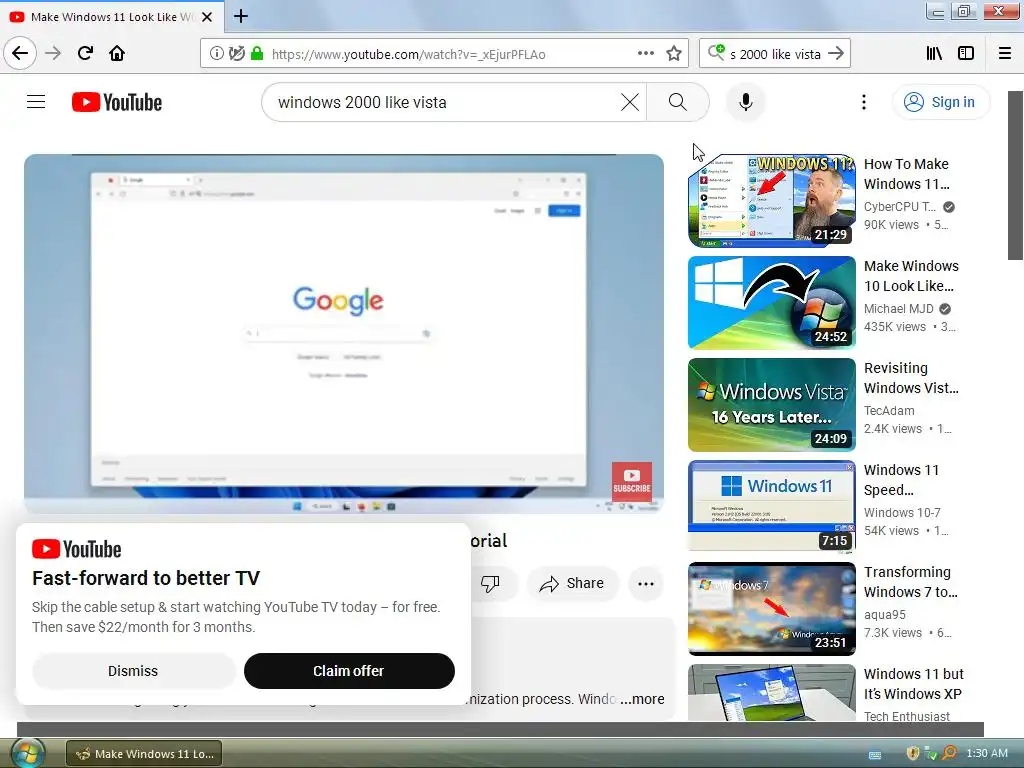The width and height of the screenshot is (1024, 768).
Task: Bookmark this page with the star icon
Action: (x=674, y=53)
